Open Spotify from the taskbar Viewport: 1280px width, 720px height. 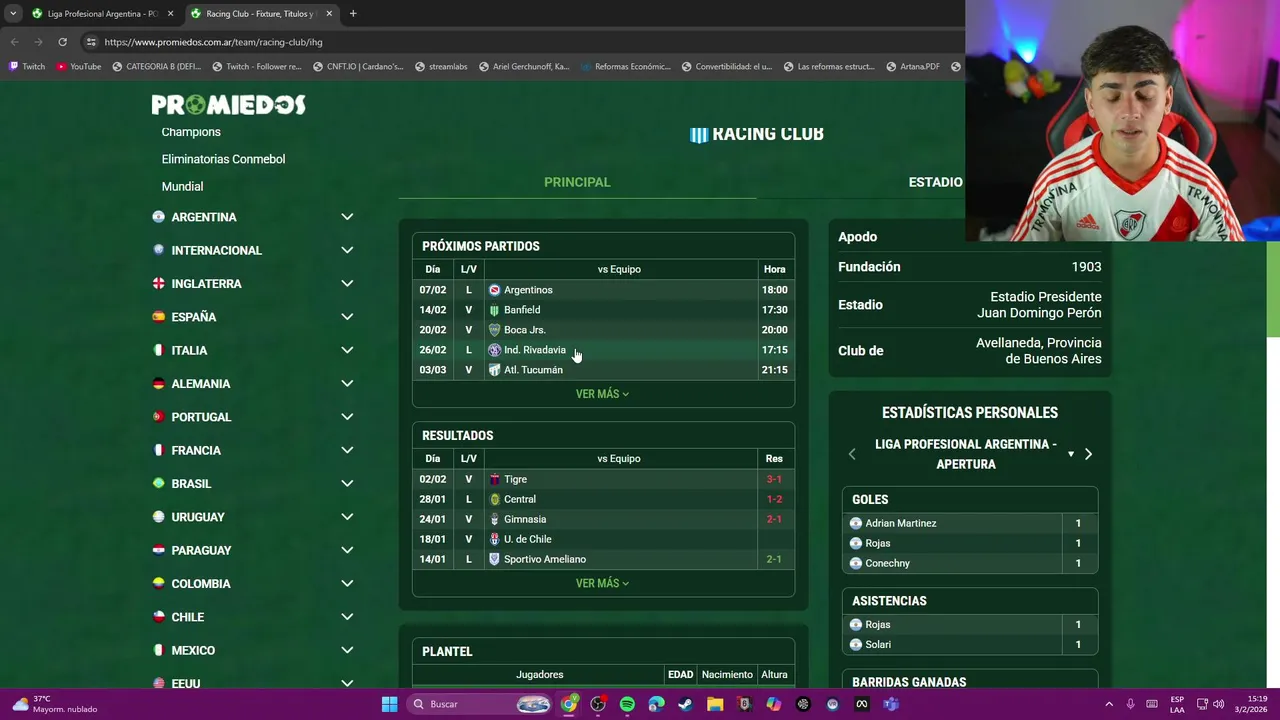627,704
